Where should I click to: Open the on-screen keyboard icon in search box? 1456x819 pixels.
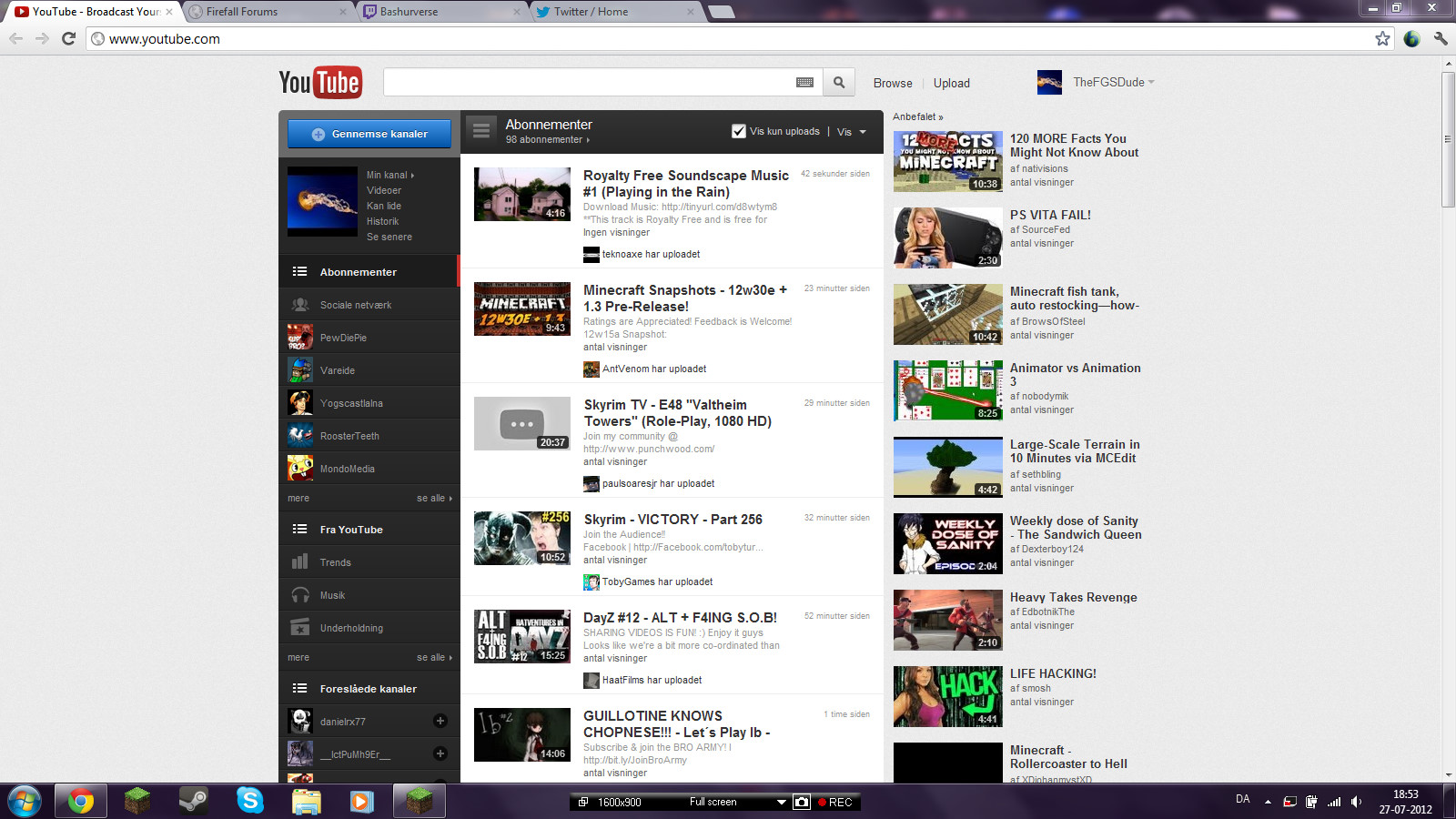tap(804, 83)
